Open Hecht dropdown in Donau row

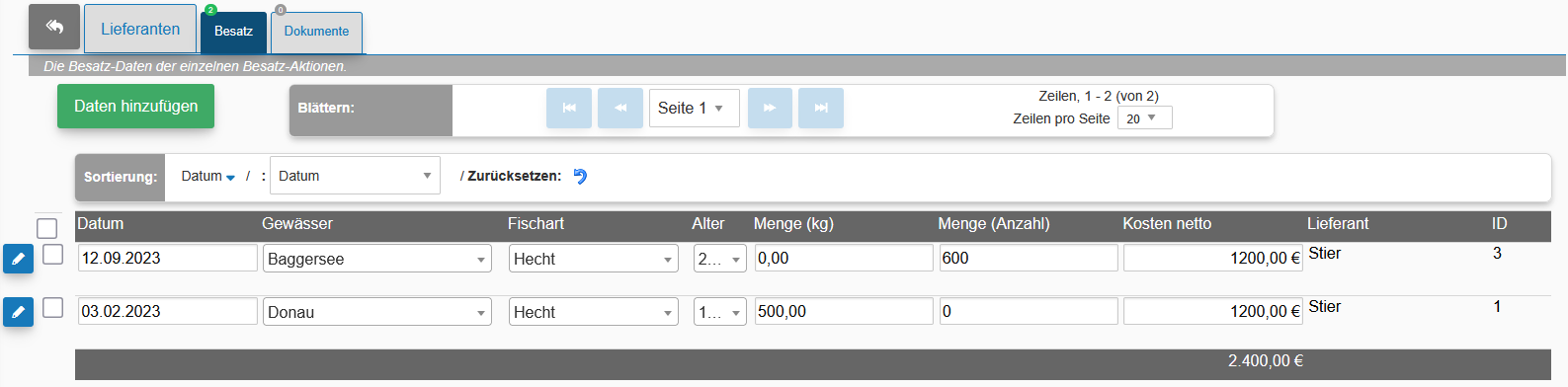tap(594, 312)
